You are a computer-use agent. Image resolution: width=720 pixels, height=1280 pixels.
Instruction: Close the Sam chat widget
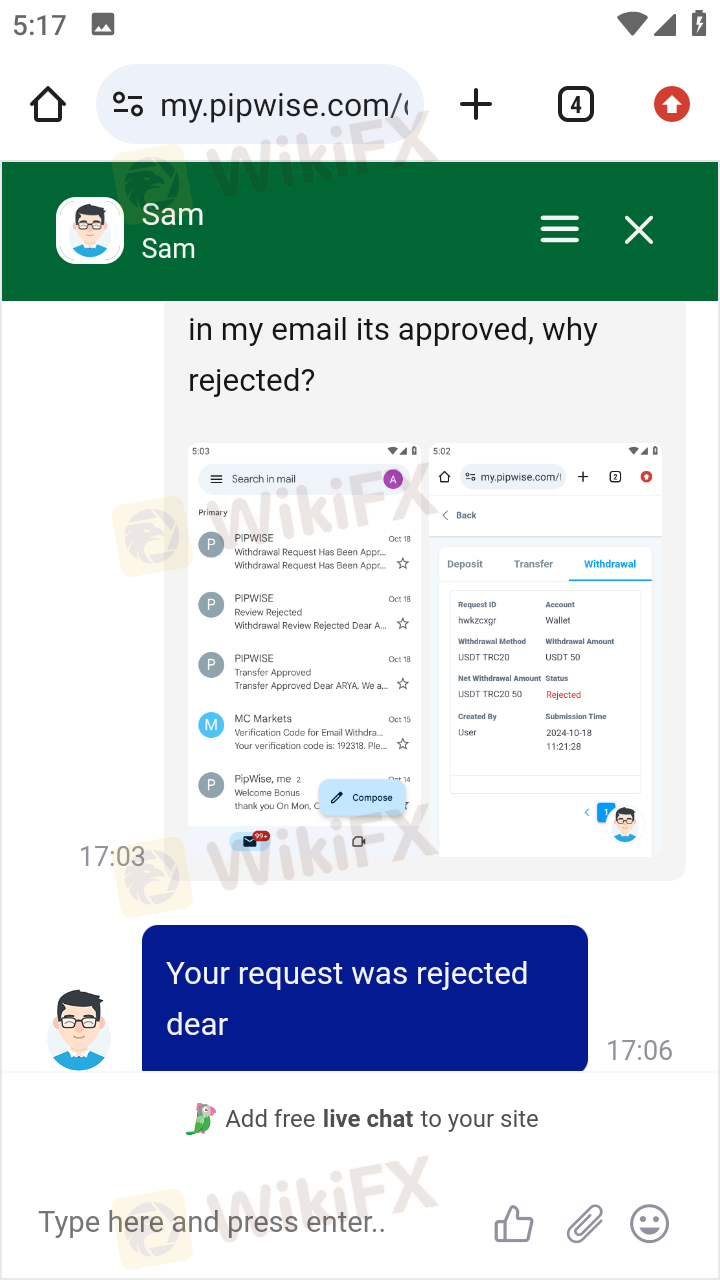click(639, 231)
